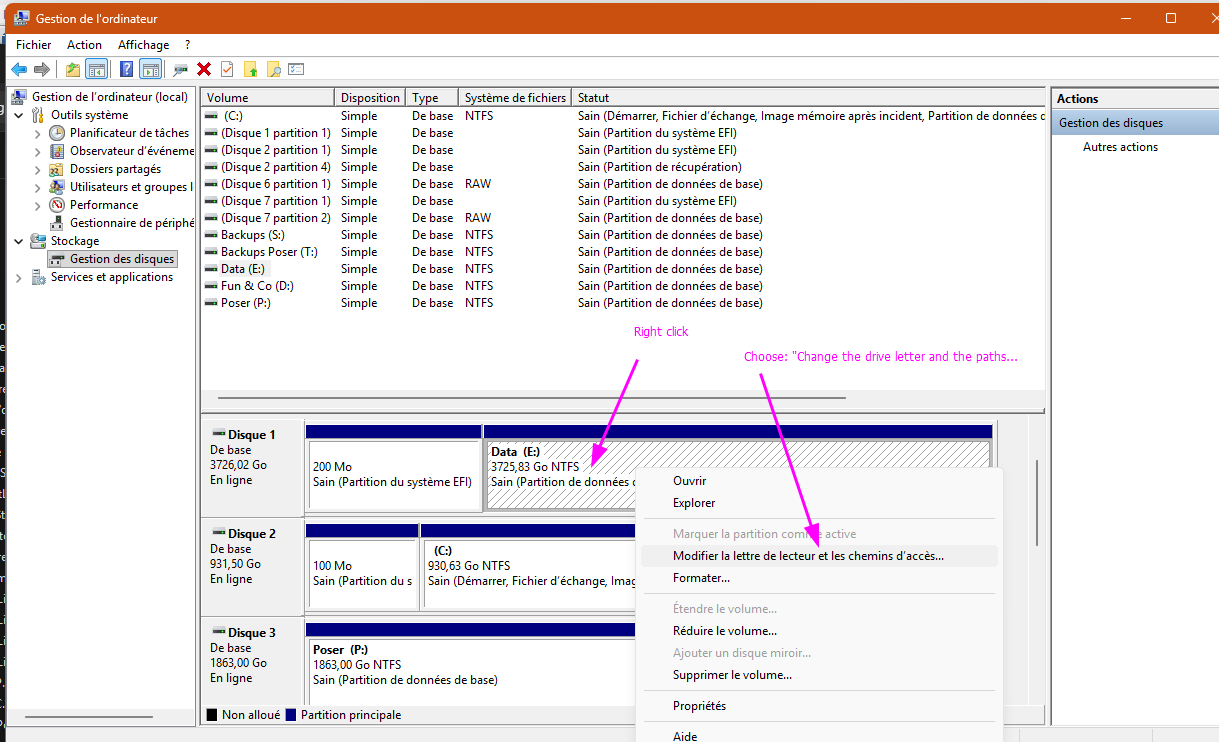Viewport: 1219px width, 742px height.
Task: Choose Formater... in the context menu
Action: (701, 578)
